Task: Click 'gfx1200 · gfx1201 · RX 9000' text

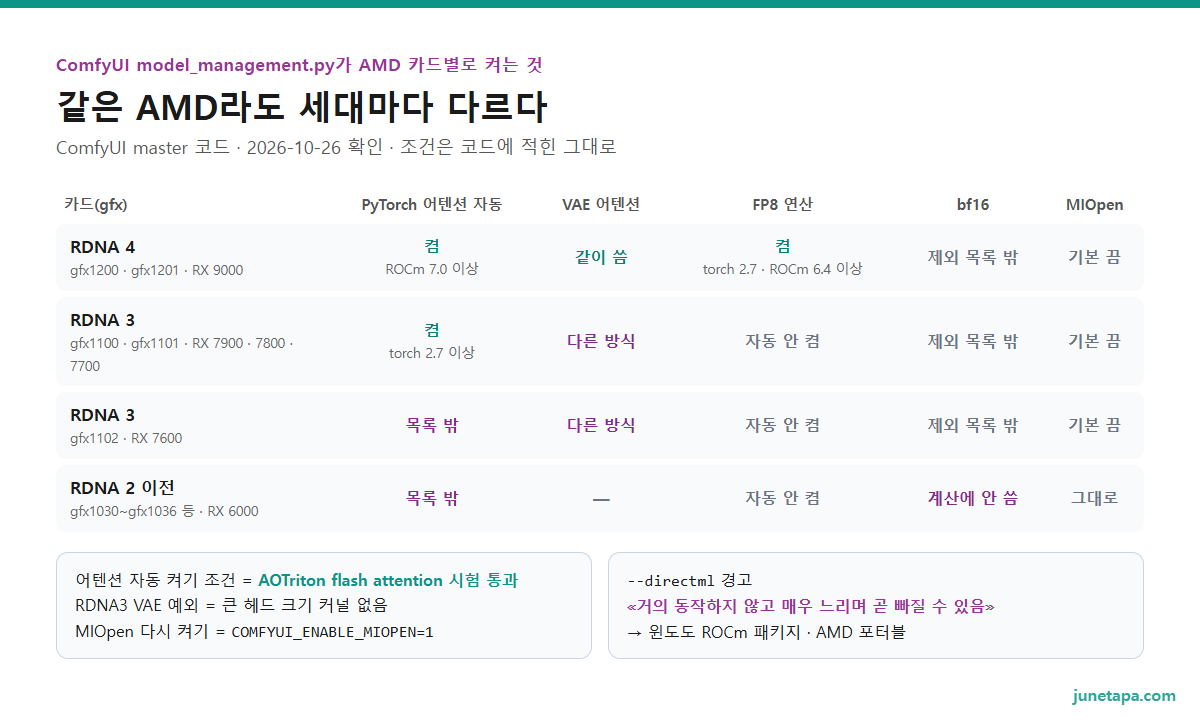Action: pos(156,270)
